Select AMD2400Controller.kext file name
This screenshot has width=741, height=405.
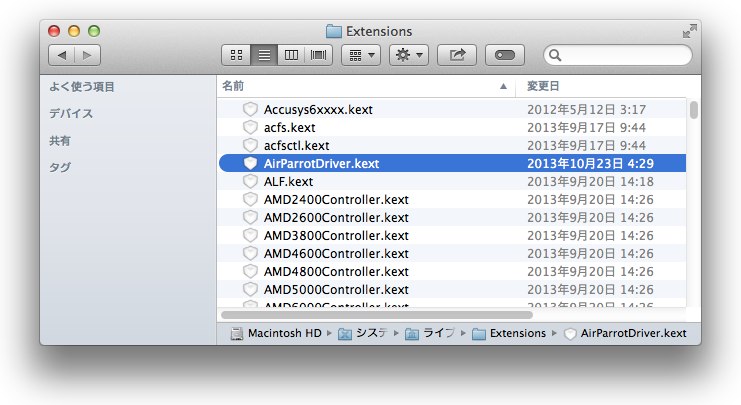[336, 199]
